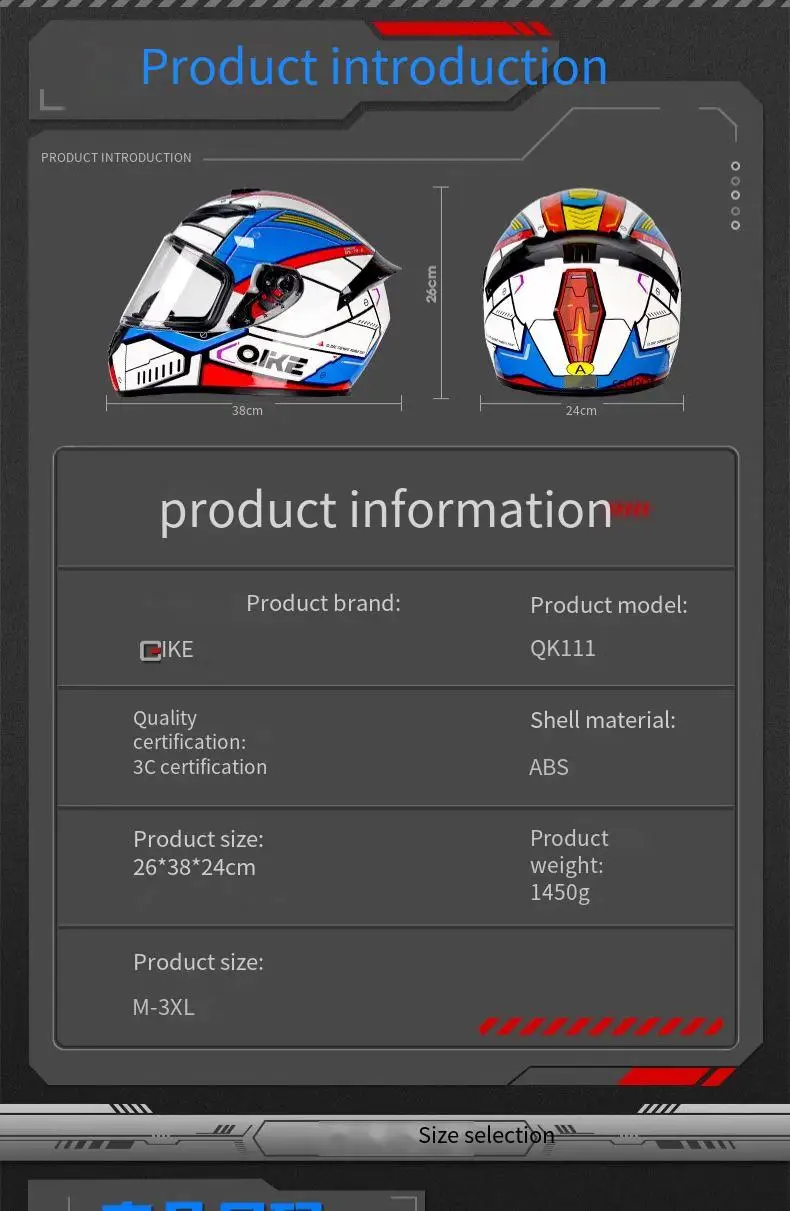Click the 24cm width measurement label
Screen dimensions: 790x1211
(x=581, y=411)
